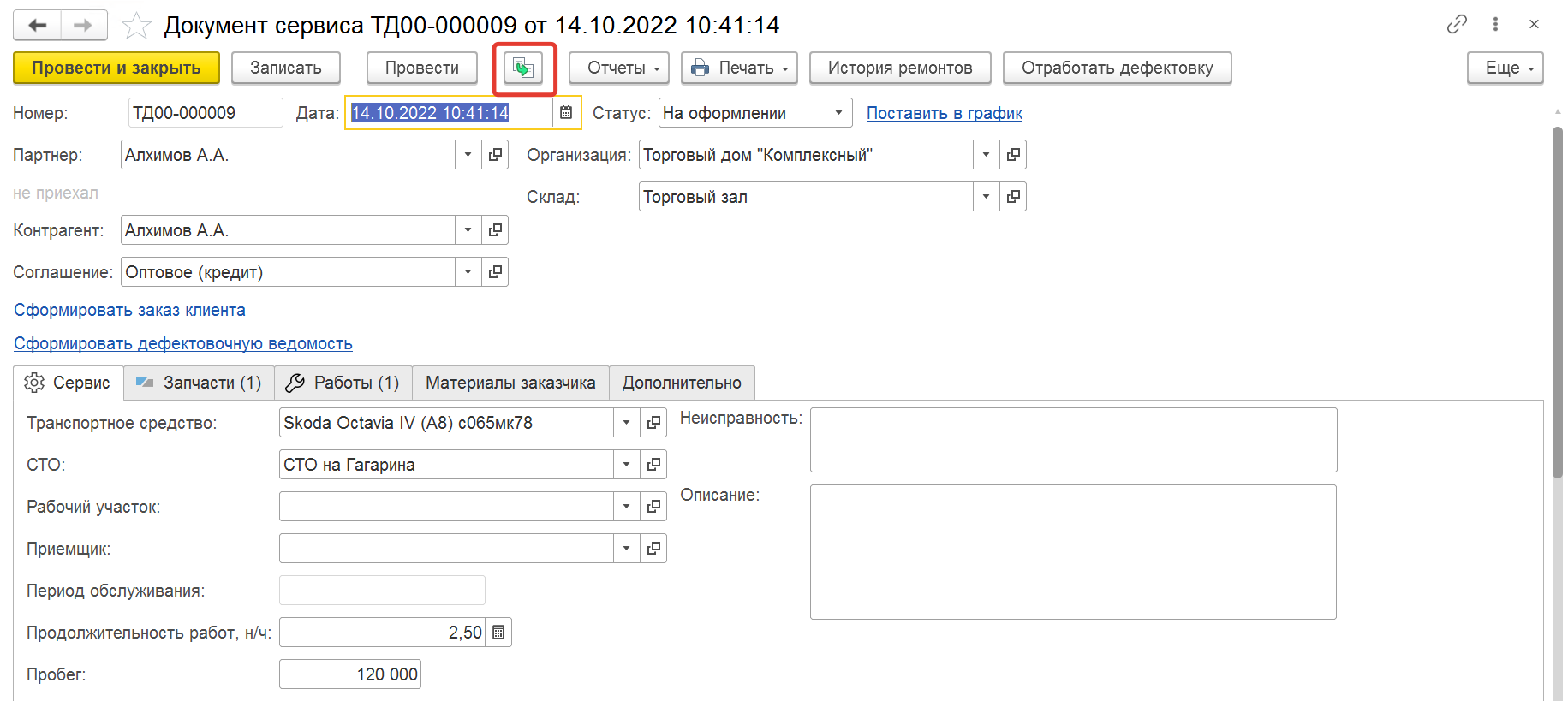Expand the Рабочий участок dropdown

pyautogui.click(x=626, y=507)
